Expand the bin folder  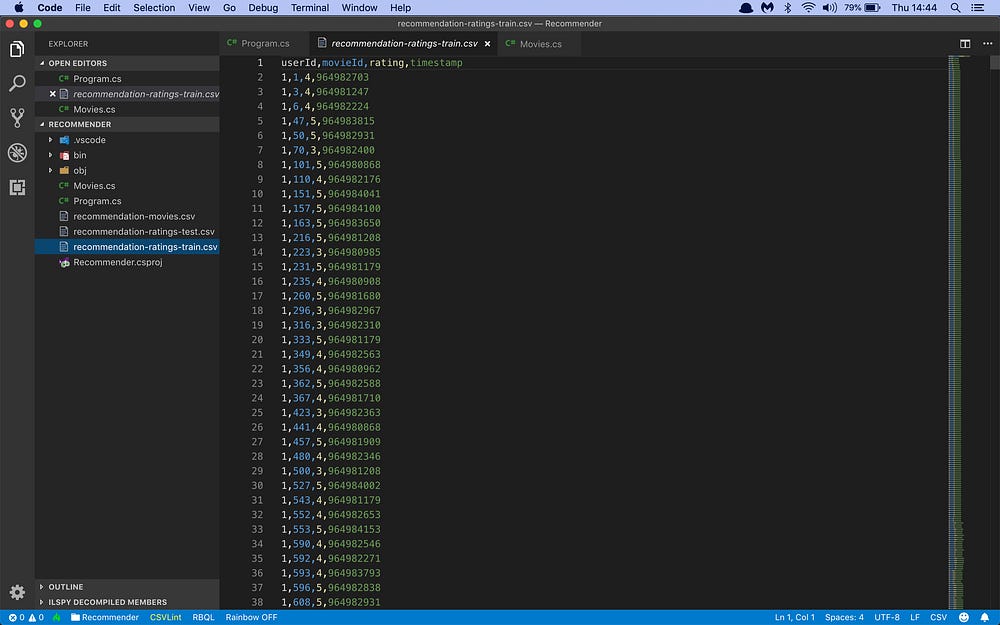point(80,155)
